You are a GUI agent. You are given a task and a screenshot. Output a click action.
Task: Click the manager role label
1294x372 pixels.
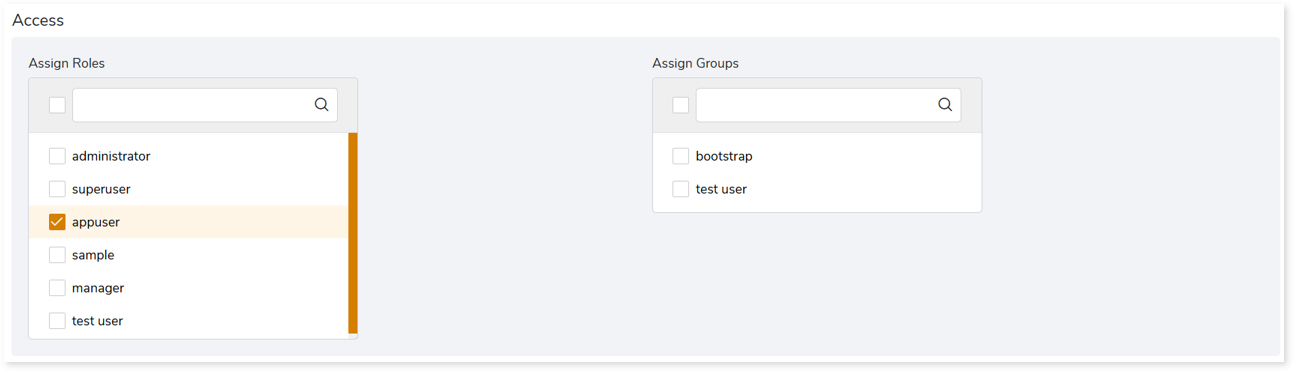(x=98, y=288)
